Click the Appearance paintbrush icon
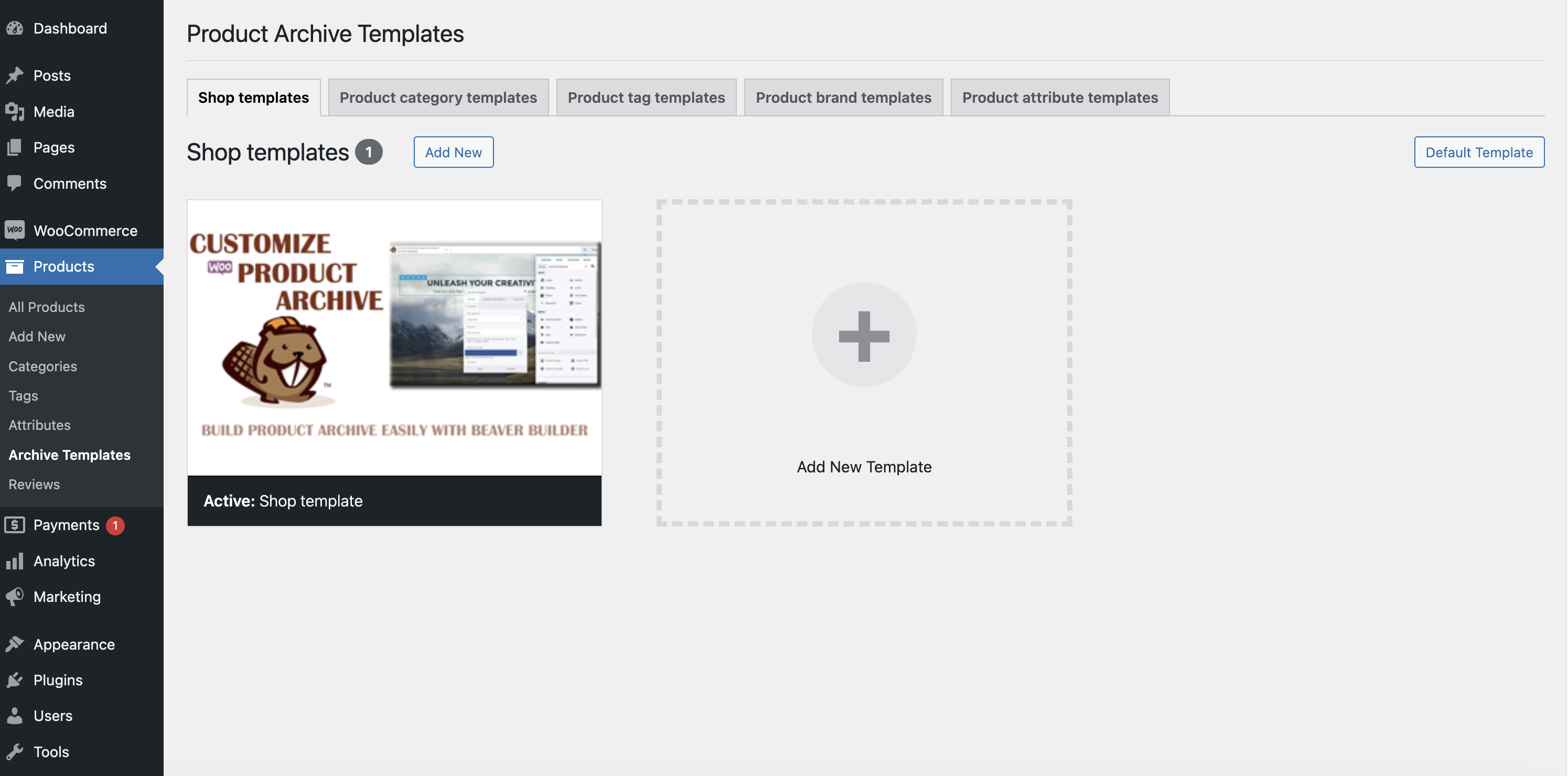Image resolution: width=1568 pixels, height=776 pixels. [15, 644]
